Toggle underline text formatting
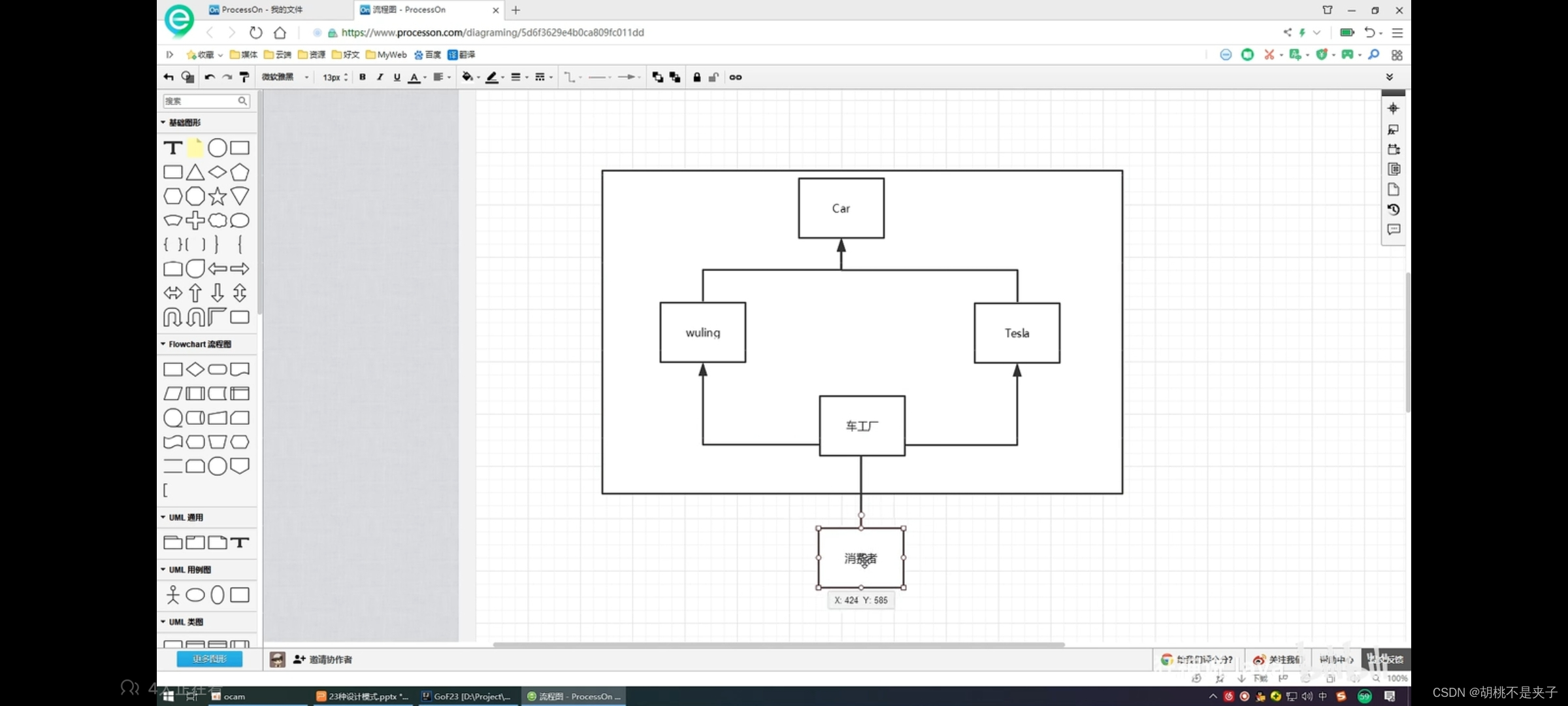1568x706 pixels. click(397, 77)
